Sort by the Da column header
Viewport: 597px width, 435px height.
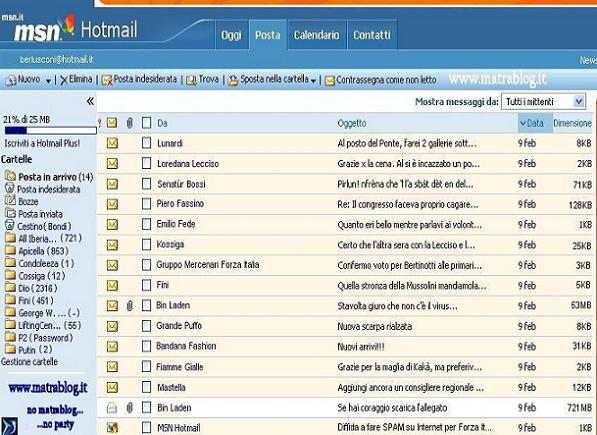coord(162,123)
